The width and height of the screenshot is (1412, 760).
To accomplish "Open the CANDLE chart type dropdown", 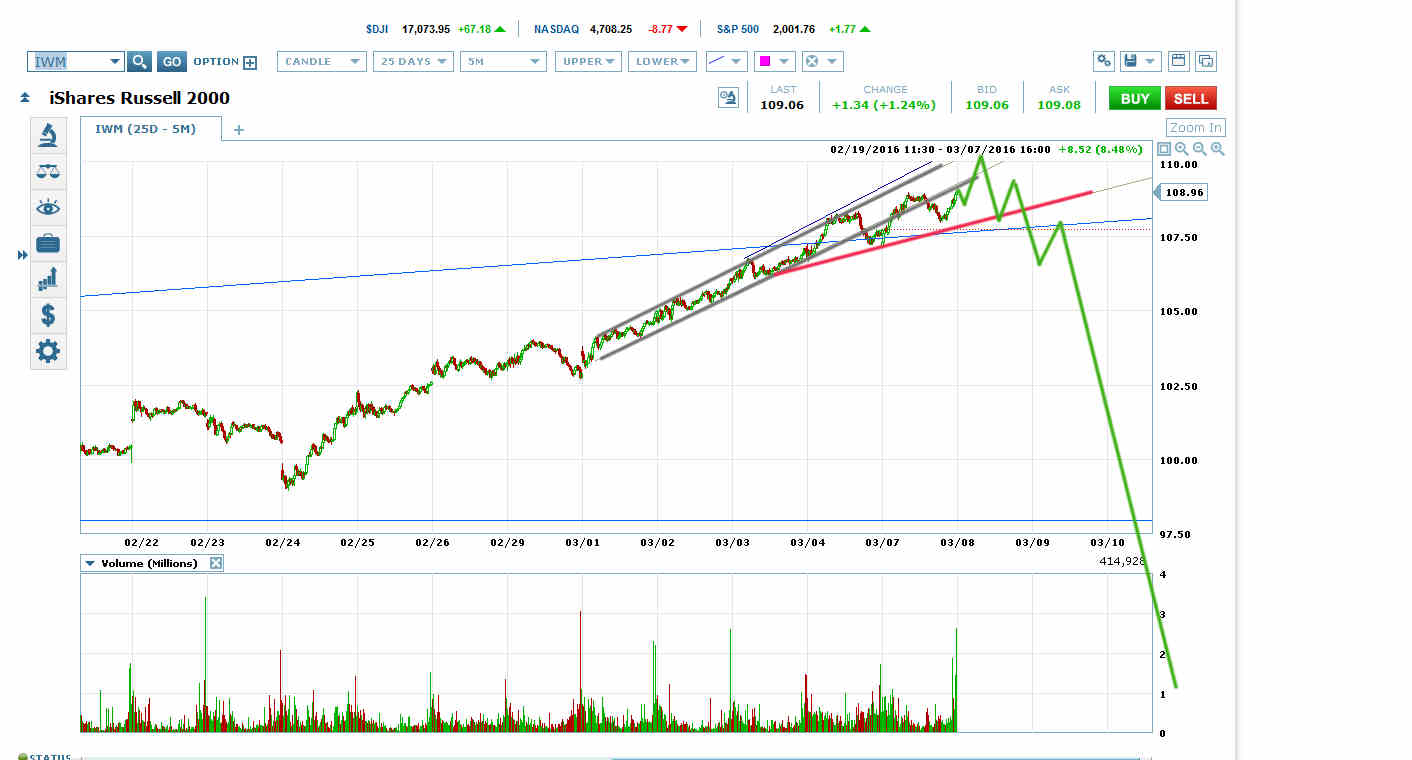I will coord(322,62).
